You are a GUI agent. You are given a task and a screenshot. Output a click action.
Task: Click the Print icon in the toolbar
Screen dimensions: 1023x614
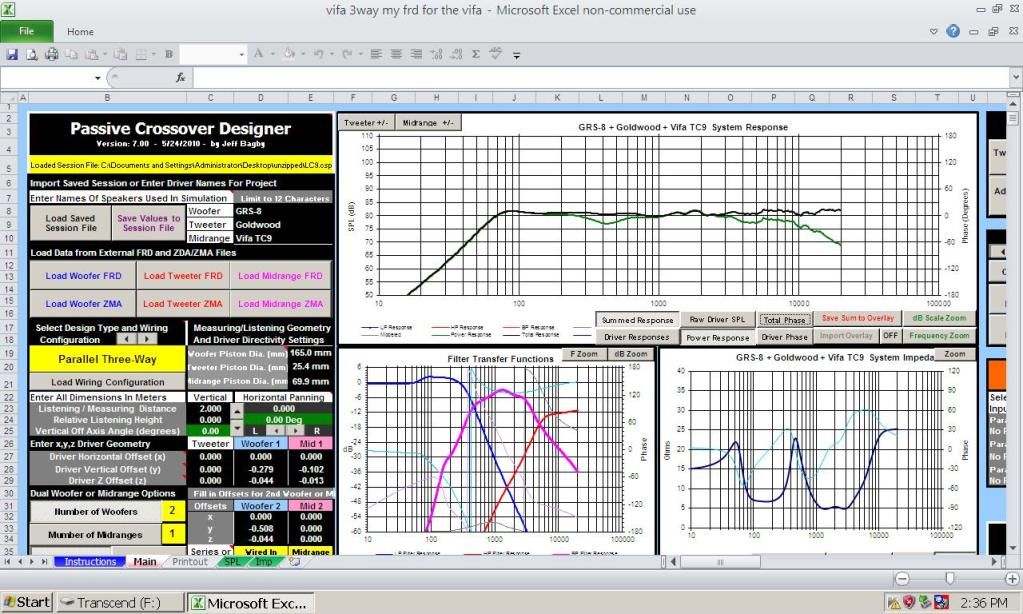pyautogui.click(x=52, y=54)
